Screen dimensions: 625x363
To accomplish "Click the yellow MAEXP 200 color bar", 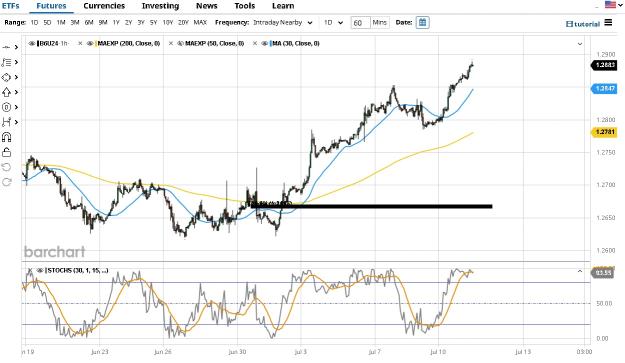I will coord(96,43).
